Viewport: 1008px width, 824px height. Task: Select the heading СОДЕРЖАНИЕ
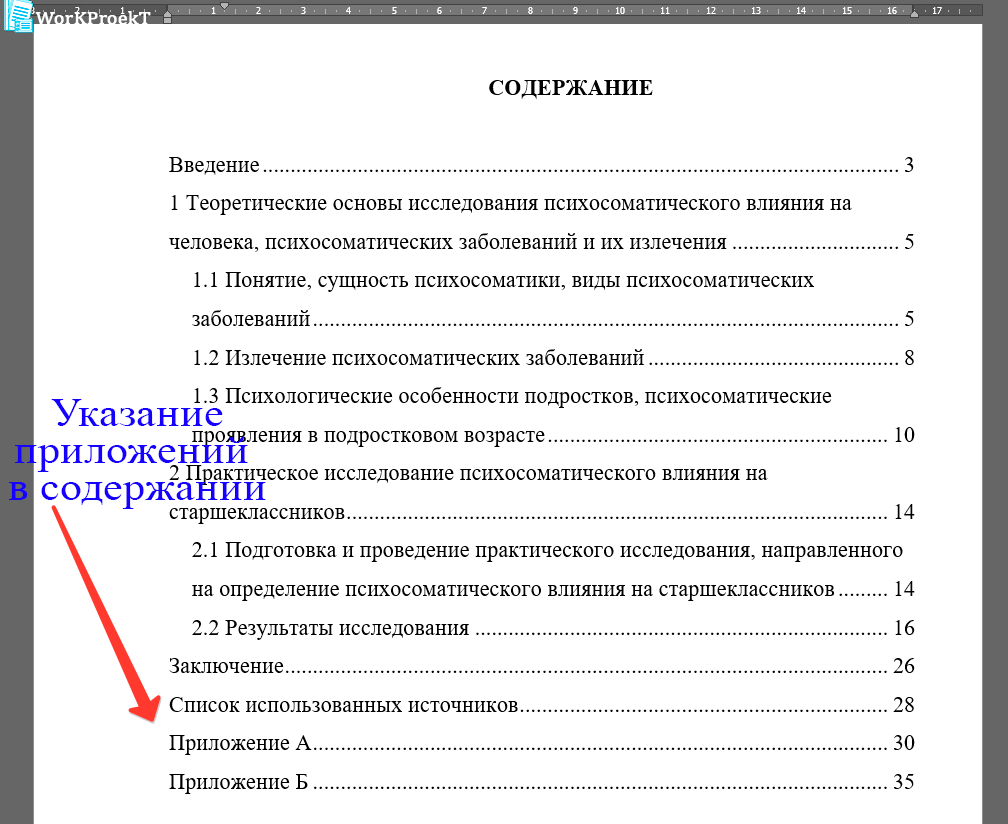571,88
